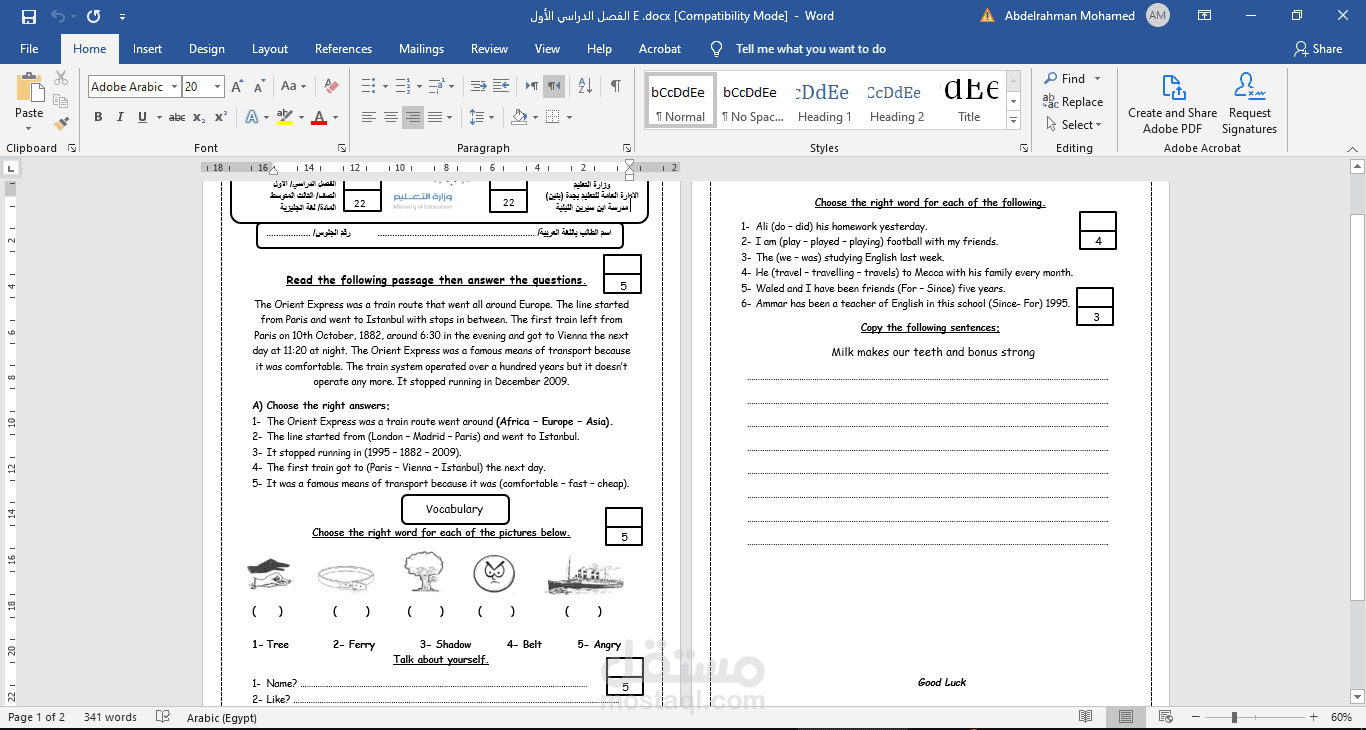Create and Share Adobe PDF
The height and width of the screenshot is (730, 1366).
pyautogui.click(x=1172, y=104)
